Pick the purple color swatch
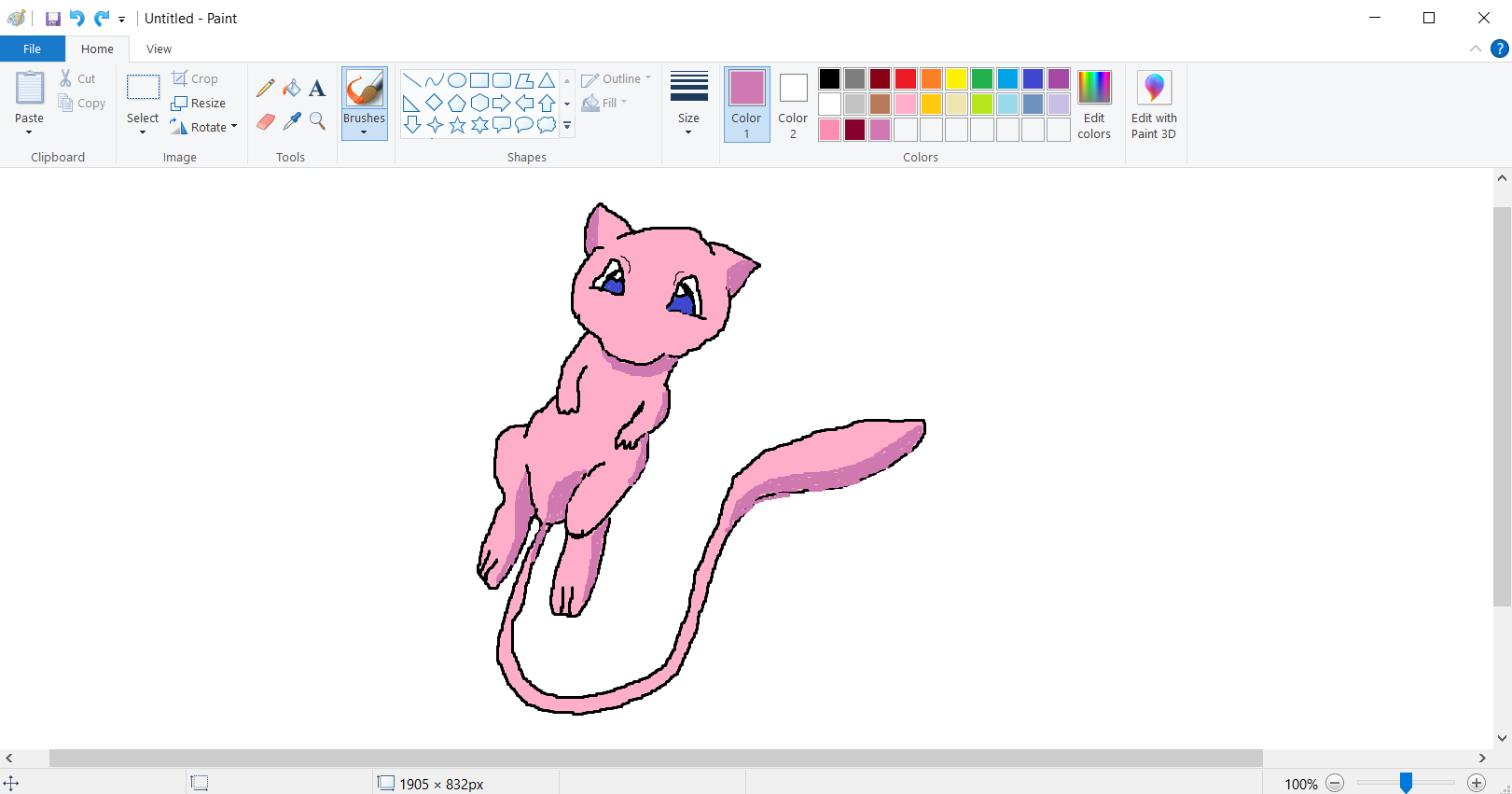This screenshot has width=1512, height=794. (x=1059, y=78)
